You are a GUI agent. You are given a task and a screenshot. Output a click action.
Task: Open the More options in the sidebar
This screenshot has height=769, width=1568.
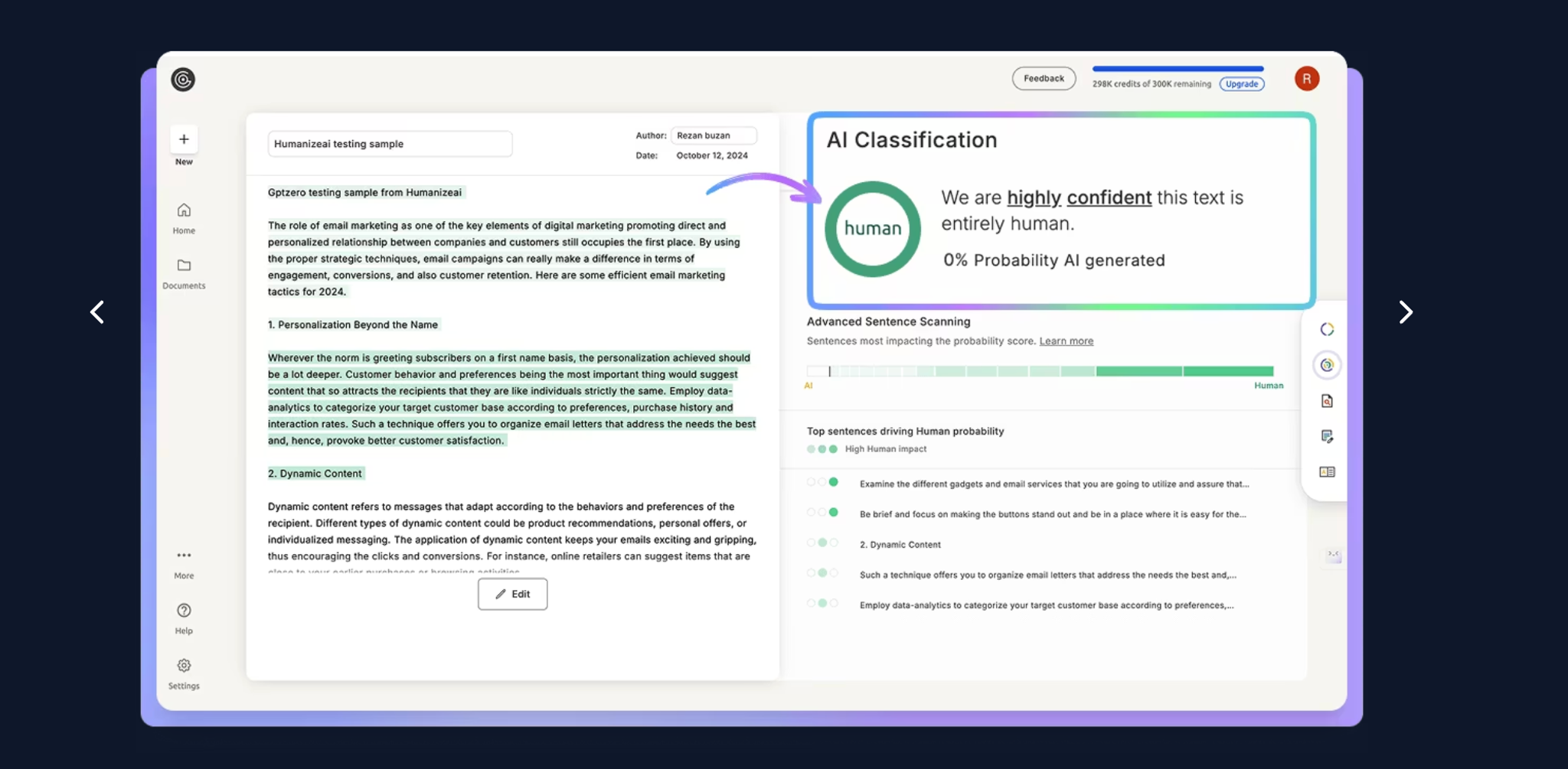pyautogui.click(x=184, y=564)
